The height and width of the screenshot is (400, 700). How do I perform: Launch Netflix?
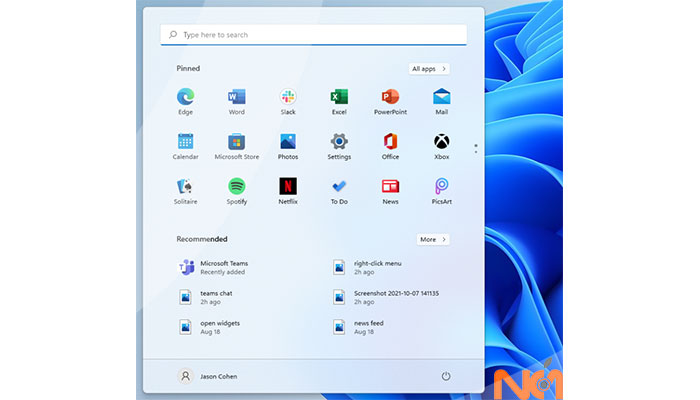point(288,191)
